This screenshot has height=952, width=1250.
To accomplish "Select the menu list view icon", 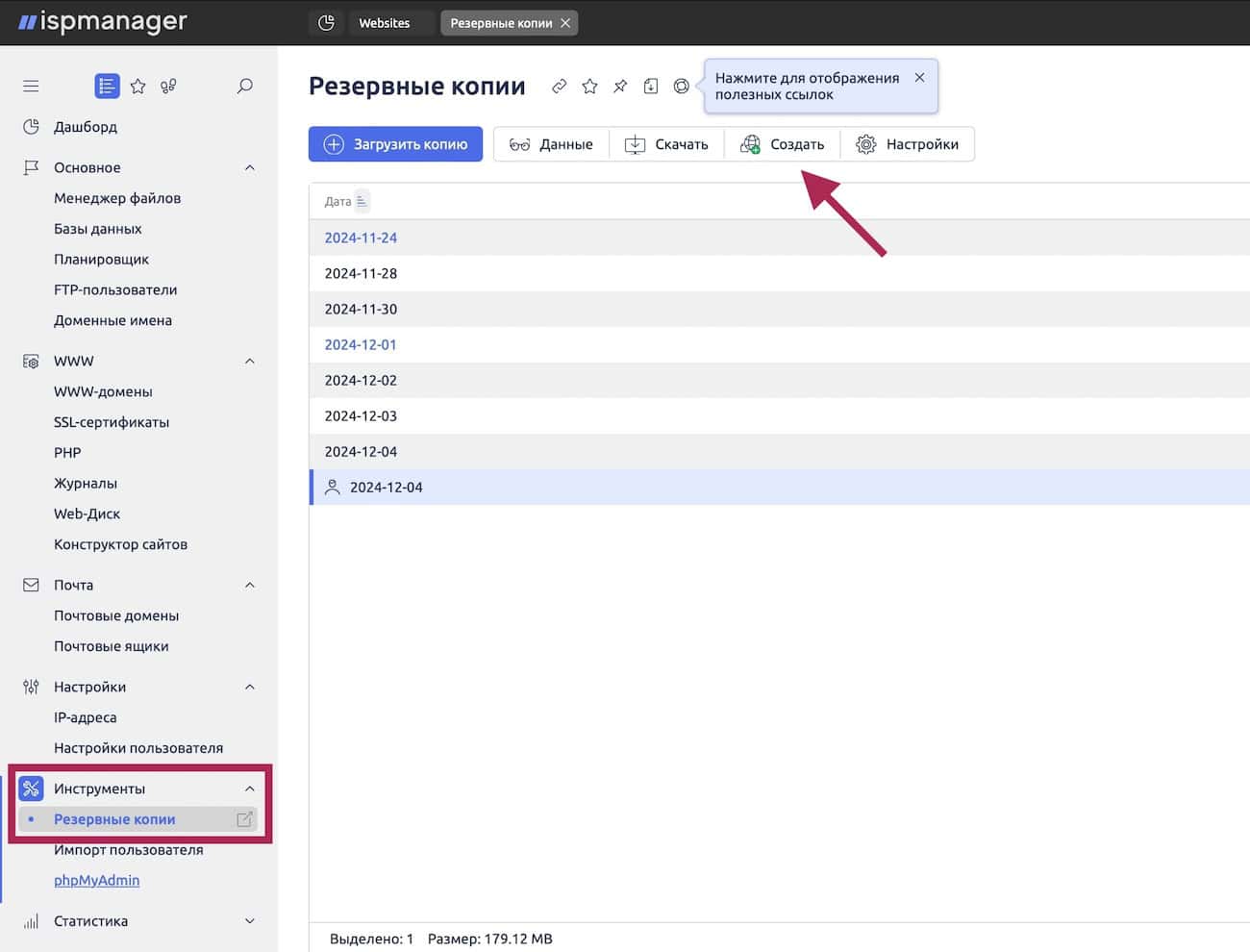I will [x=107, y=87].
